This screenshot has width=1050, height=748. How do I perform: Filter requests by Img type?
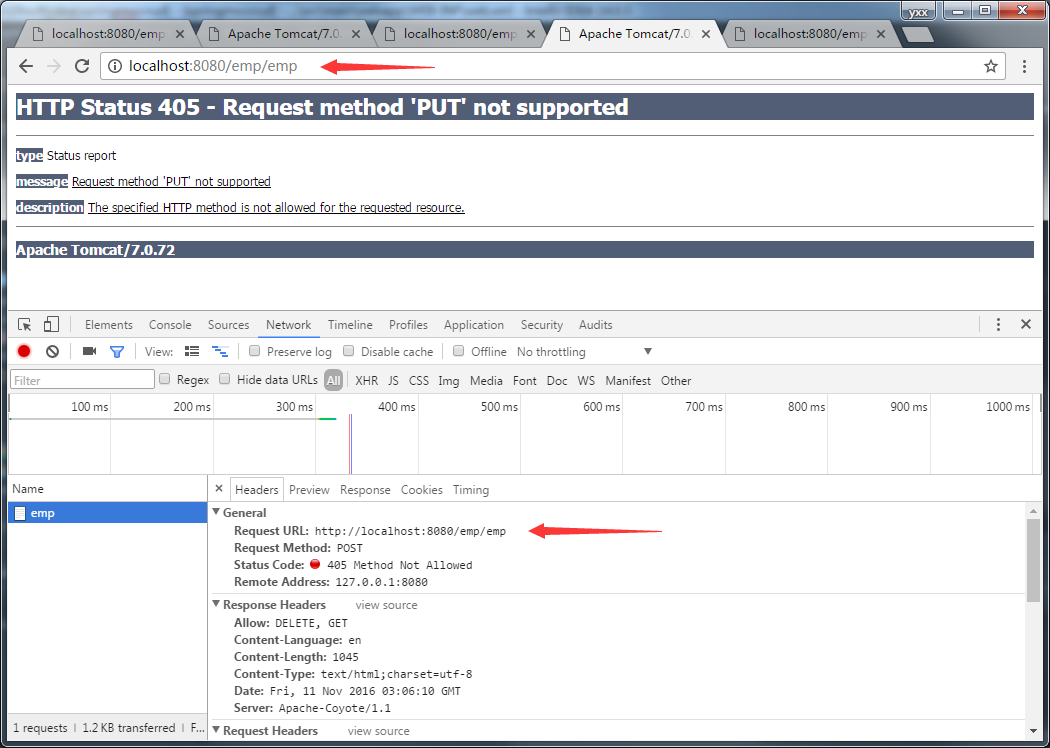(449, 380)
